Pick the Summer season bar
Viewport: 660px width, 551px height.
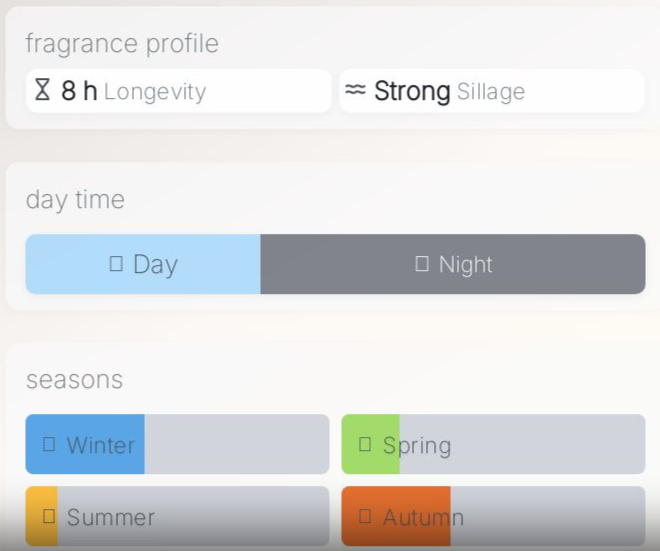click(177, 516)
